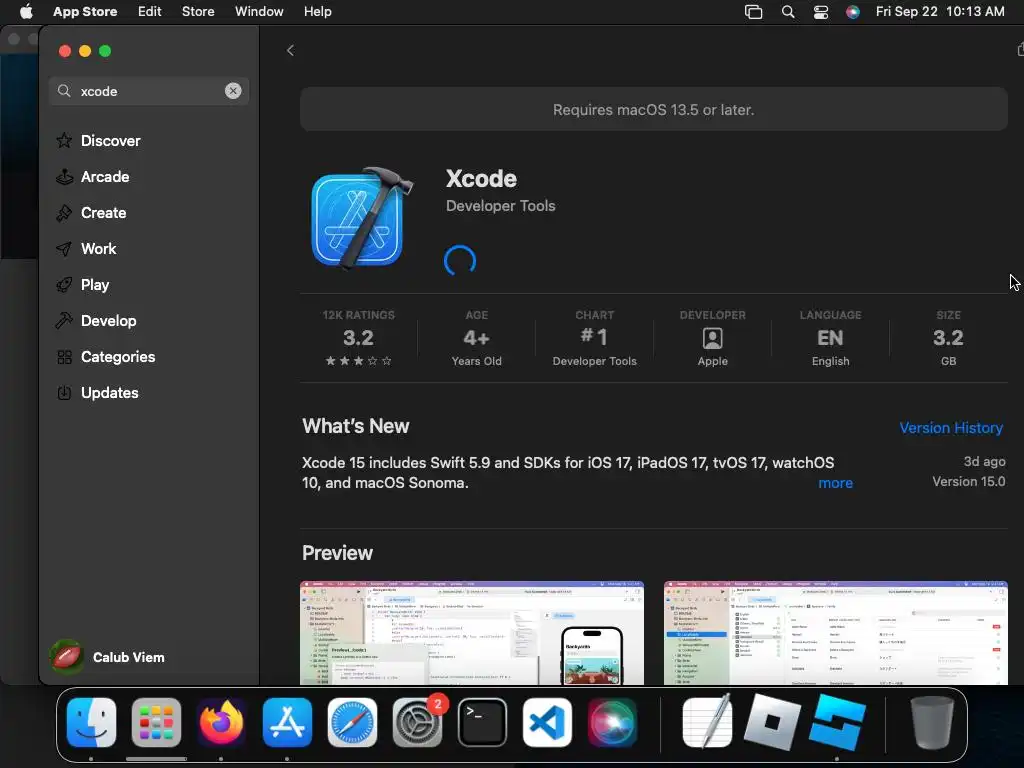The width and height of the screenshot is (1024, 768).
Task: Click the date and time in menu bar
Action: point(940,11)
